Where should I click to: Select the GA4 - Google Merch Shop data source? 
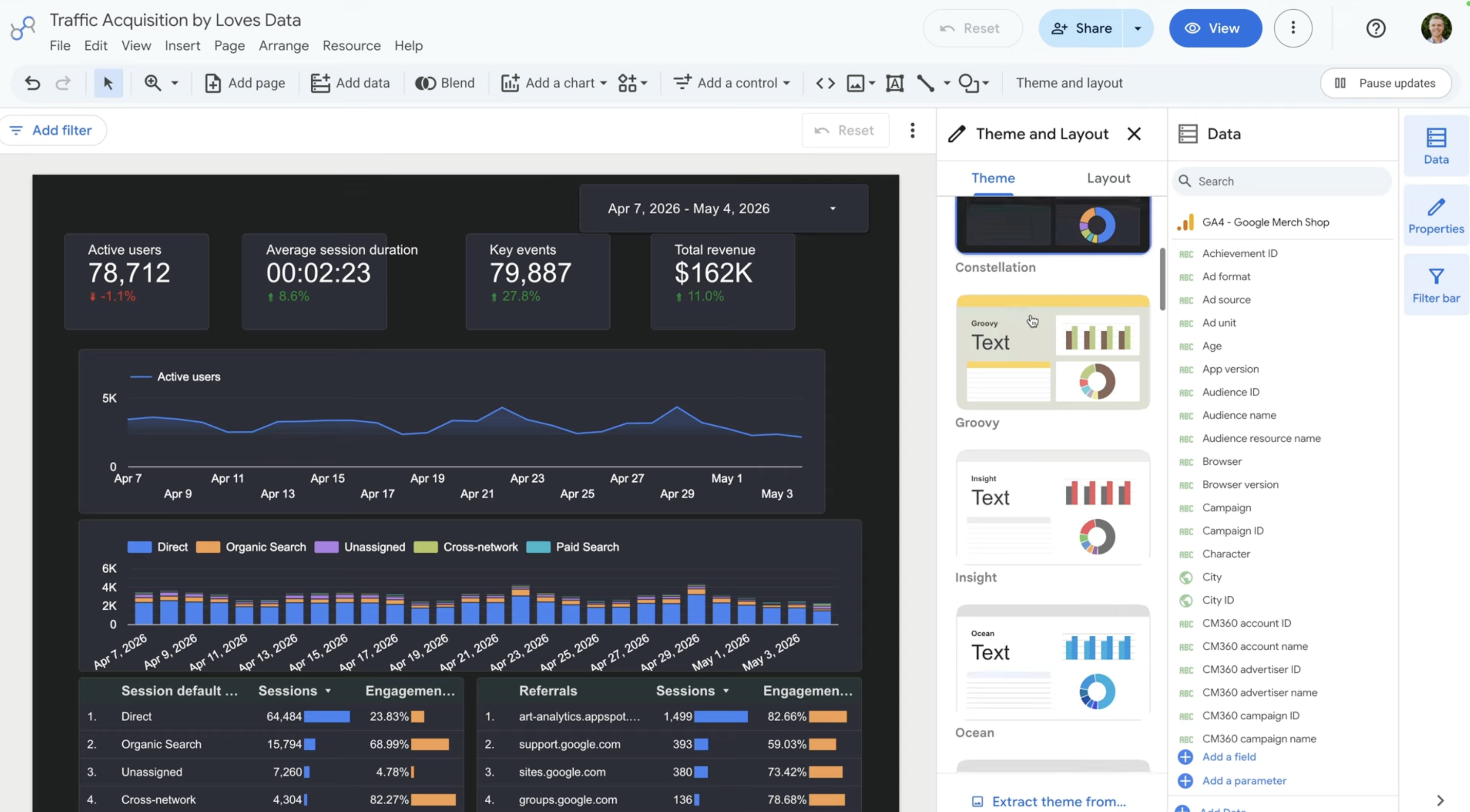click(x=1265, y=222)
